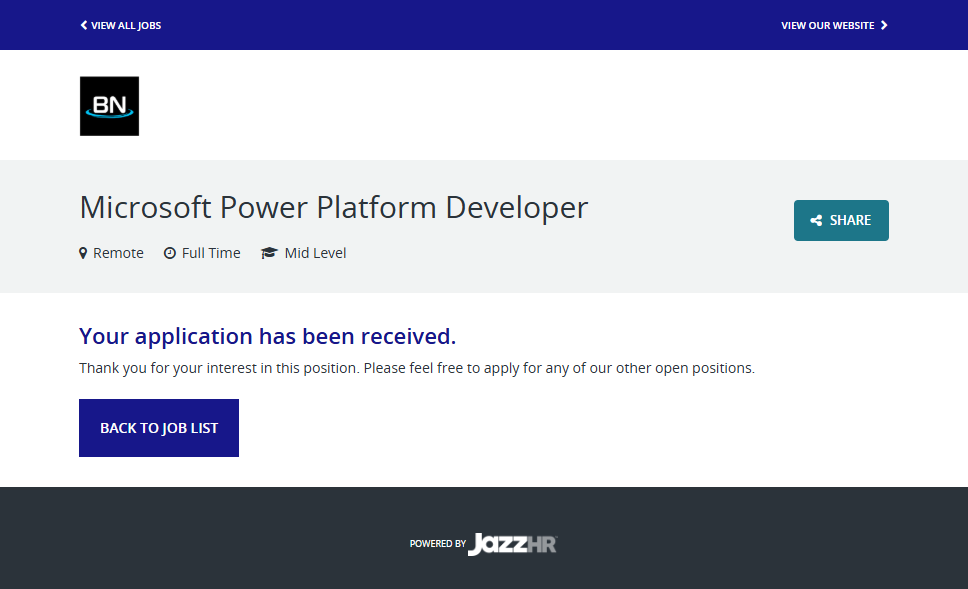Click the graduation cap icon
This screenshot has height=589, width=968.
point(268,253)
